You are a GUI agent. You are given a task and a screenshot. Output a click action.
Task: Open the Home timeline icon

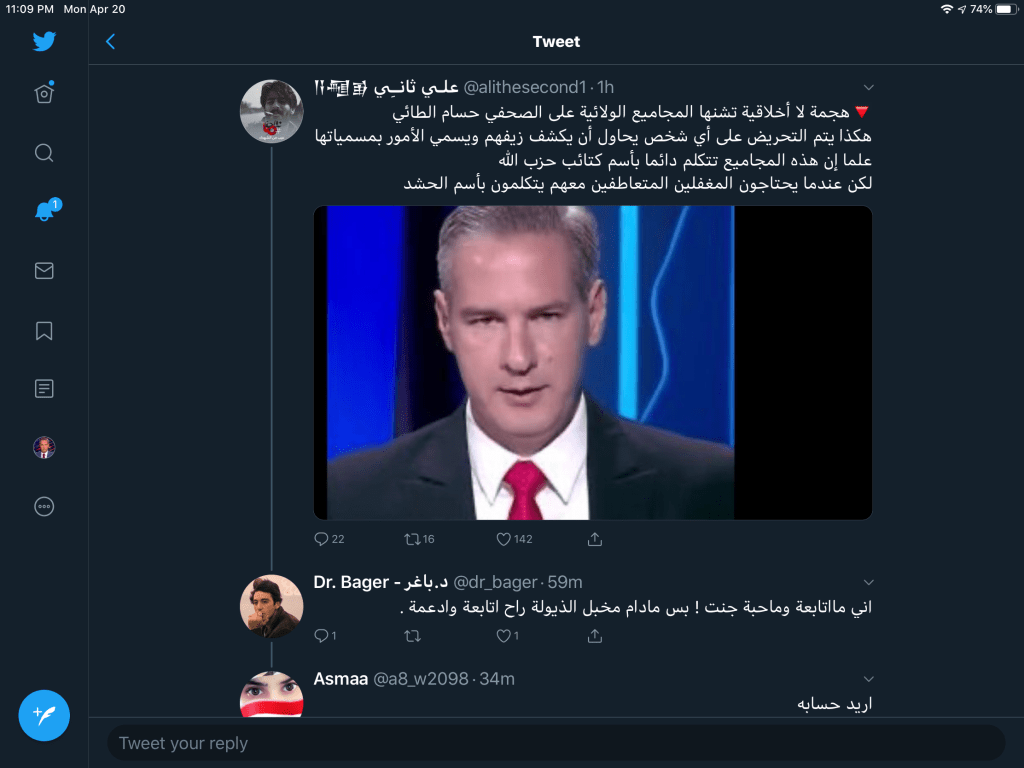click(x=44, y=93)
